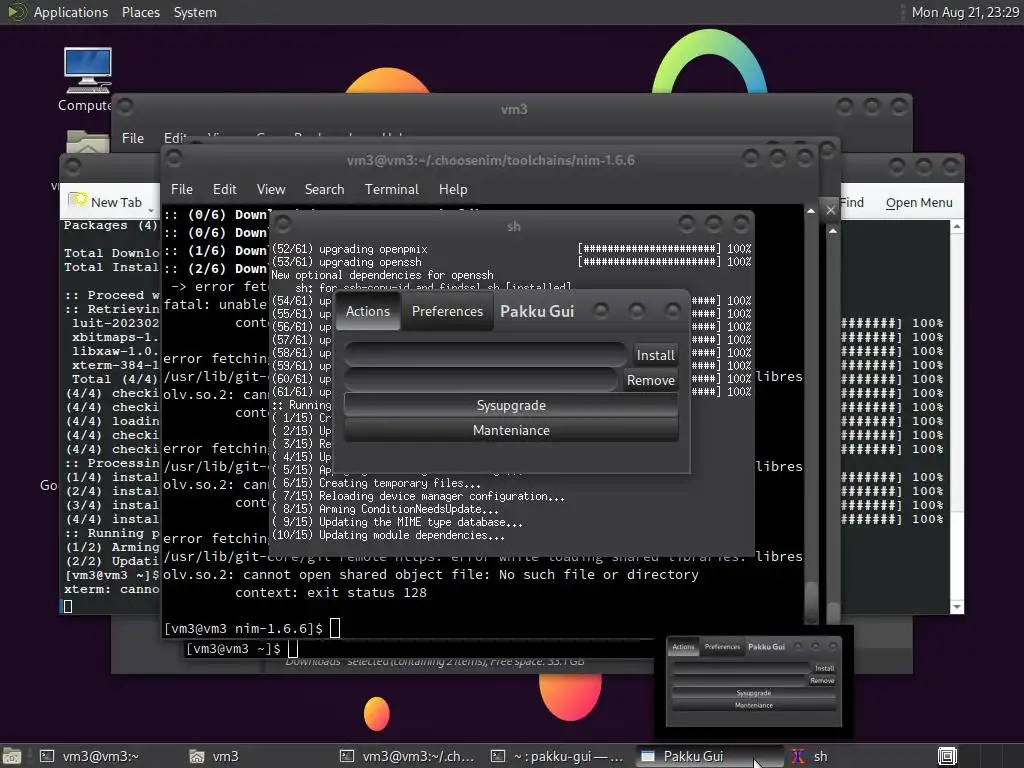Click '(53/61) upgrading openssh' line
Screen dimensions: 1024x768
click(346, 262)
